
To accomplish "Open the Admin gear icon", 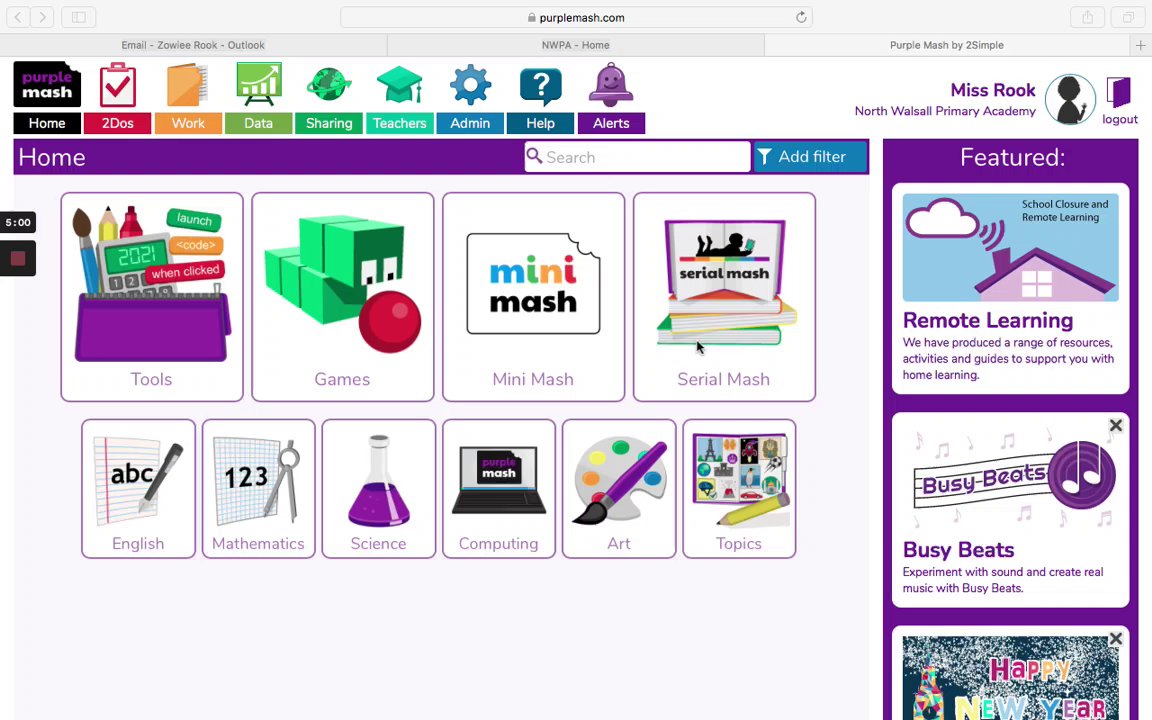I will point(470,84).
